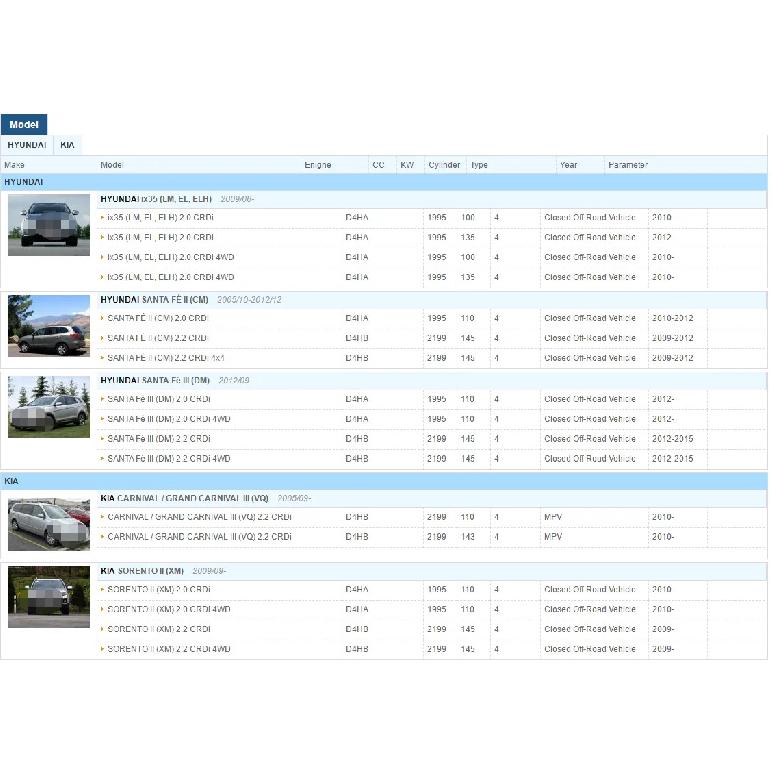Open the Model tab
The width and height of the screenshot is (774, 774).
24,124
